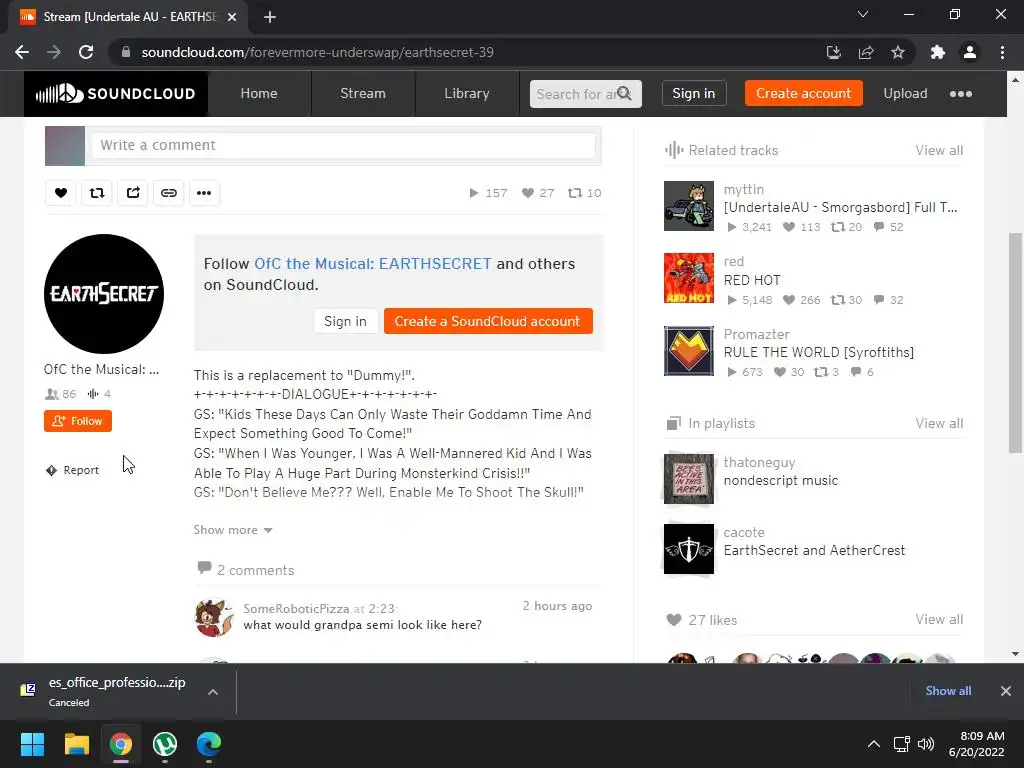Click the share page icon in address bar

click(866, 52)
